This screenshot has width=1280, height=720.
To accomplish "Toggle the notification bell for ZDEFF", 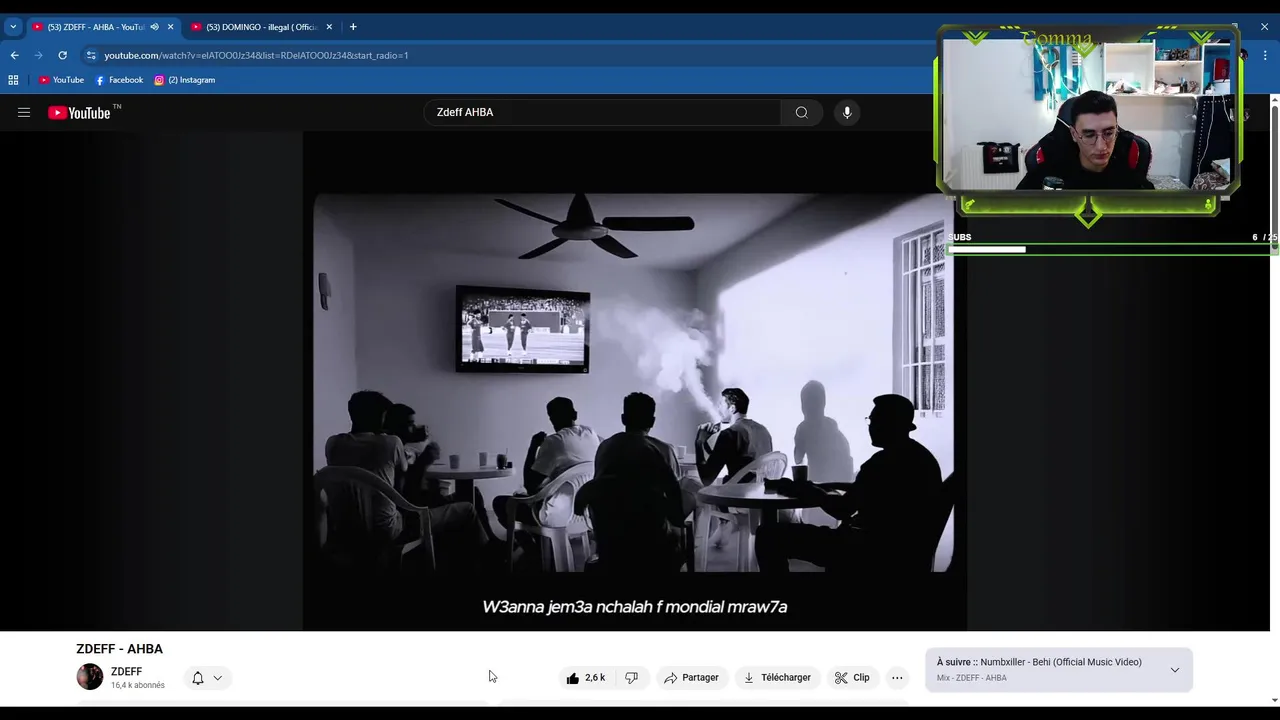I will 207,678.
